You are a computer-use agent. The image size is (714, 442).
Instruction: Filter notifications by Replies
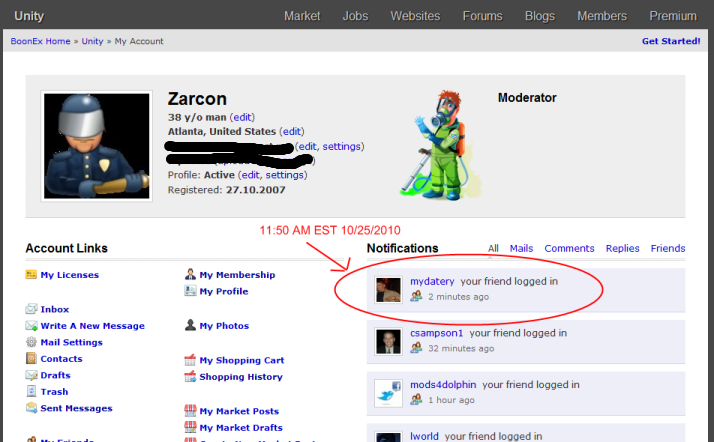pyautogui.click(x=622, y=249)
